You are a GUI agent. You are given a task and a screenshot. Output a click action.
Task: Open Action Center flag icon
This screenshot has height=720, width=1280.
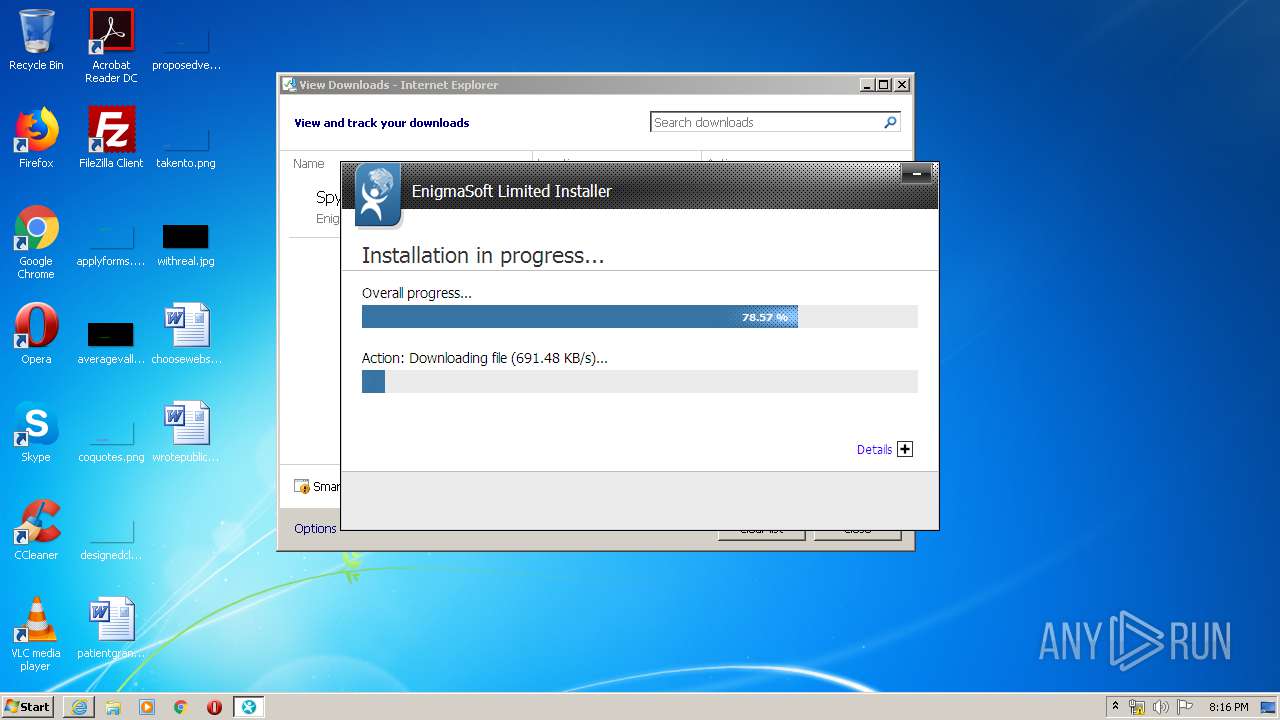point(1185,707)
